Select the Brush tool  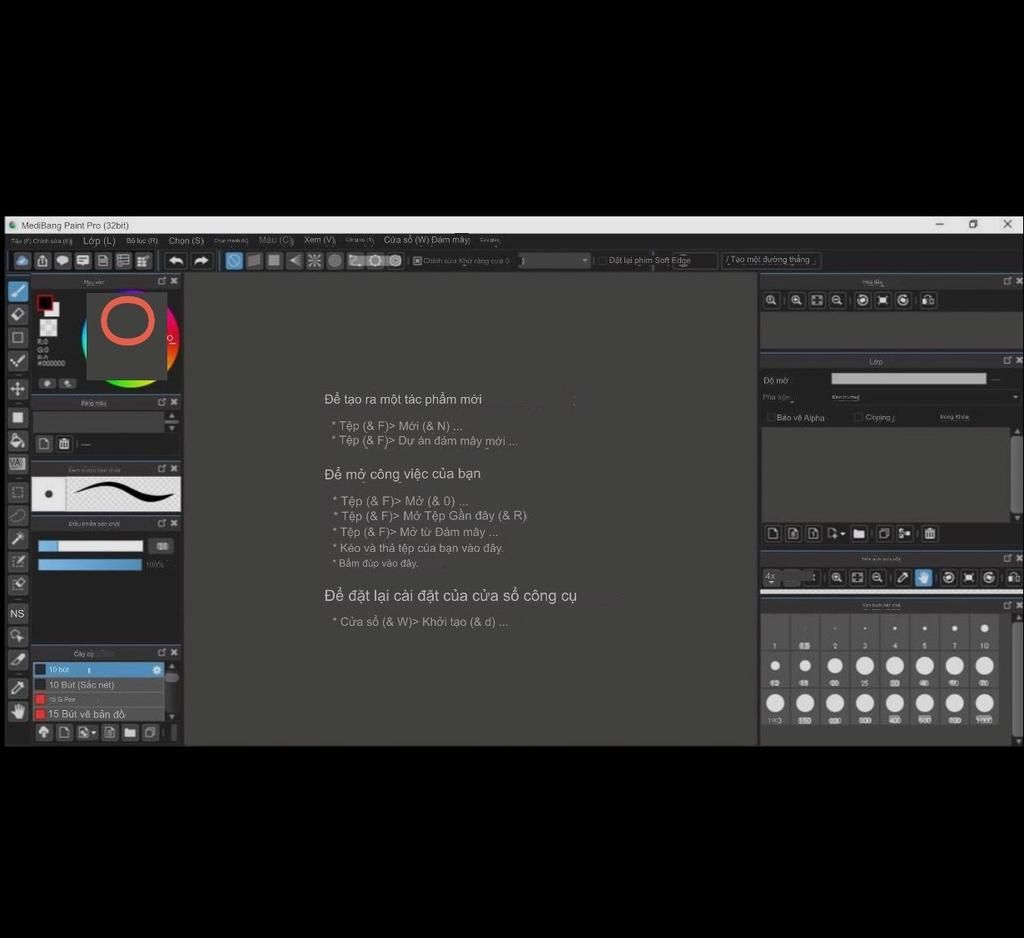click(18, 291)
